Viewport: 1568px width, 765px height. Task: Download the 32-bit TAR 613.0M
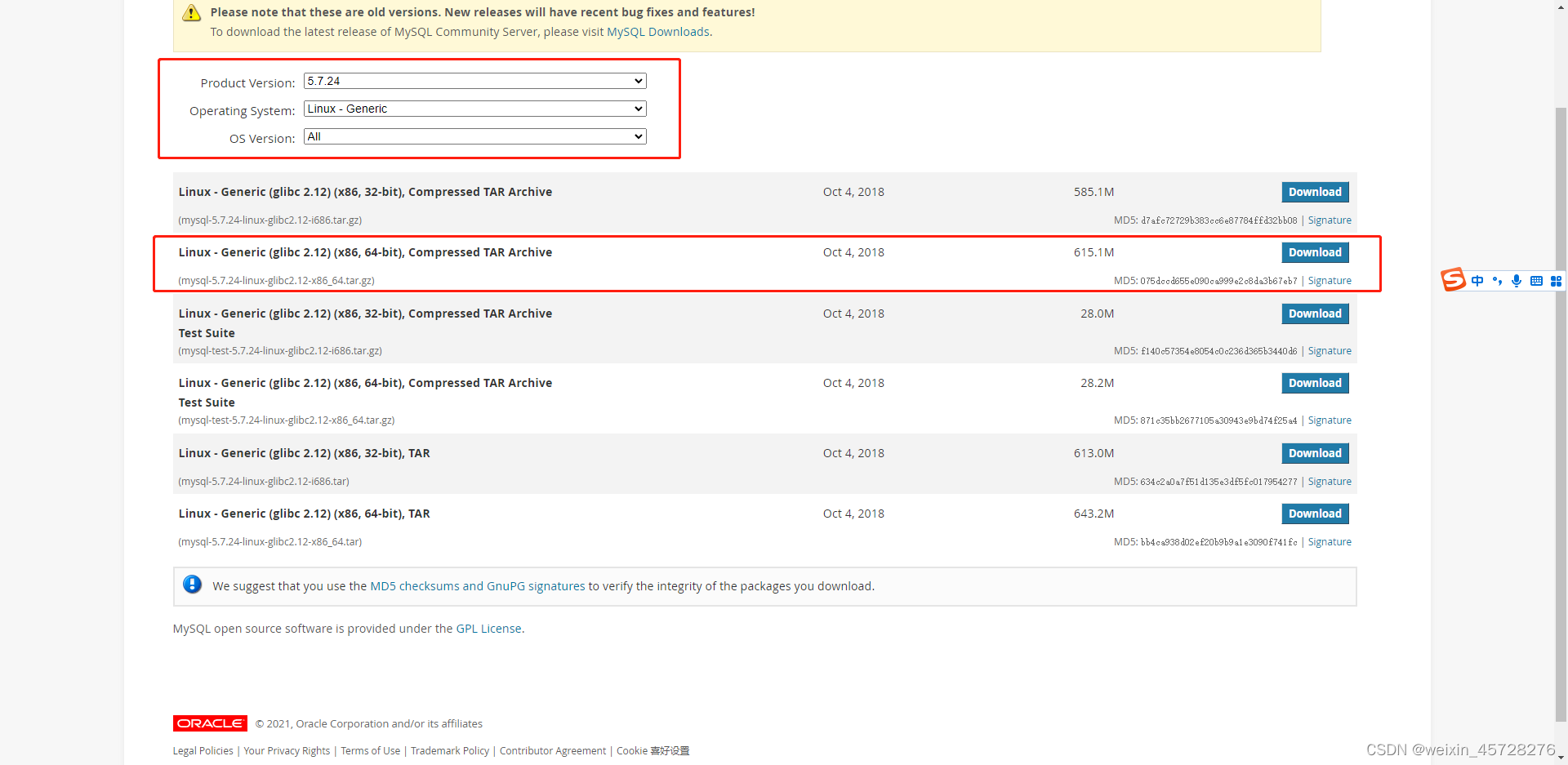pos(1315,453)
